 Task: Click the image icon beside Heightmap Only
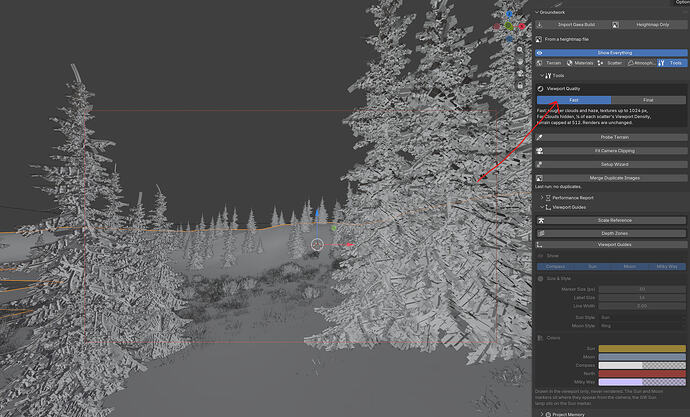tap(616, 25)
